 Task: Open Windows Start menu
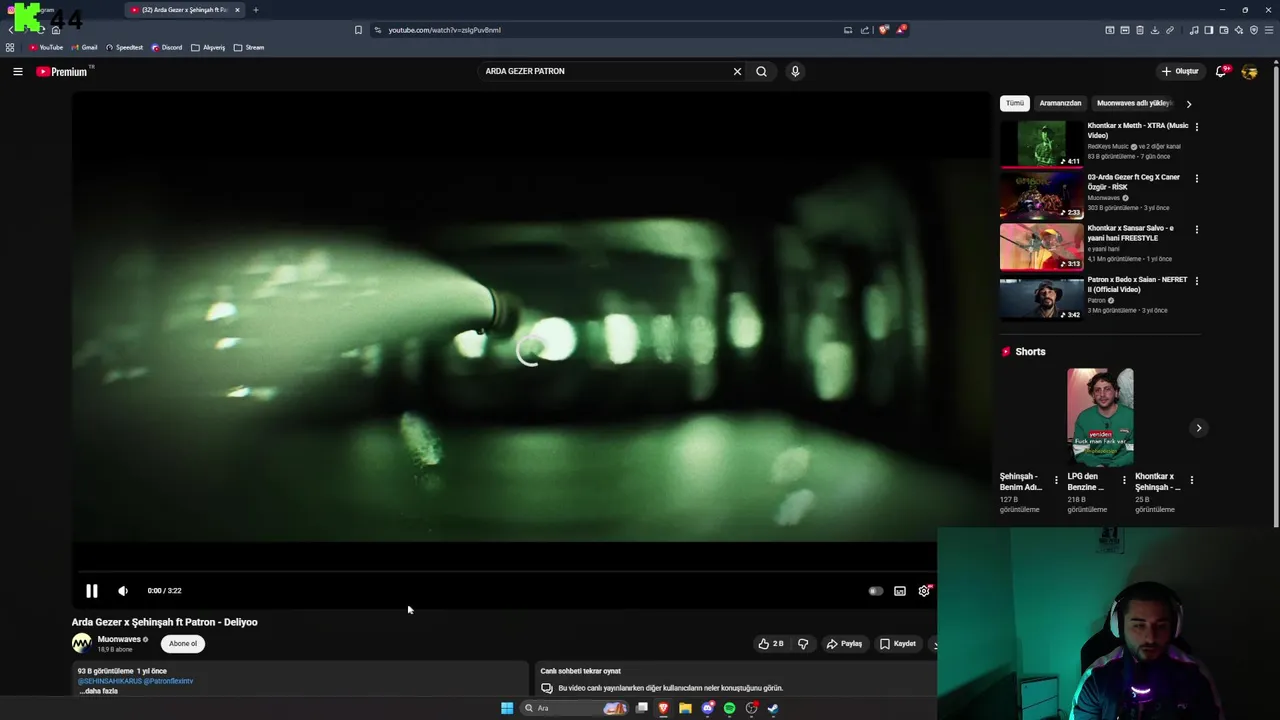tap(507, 708)
